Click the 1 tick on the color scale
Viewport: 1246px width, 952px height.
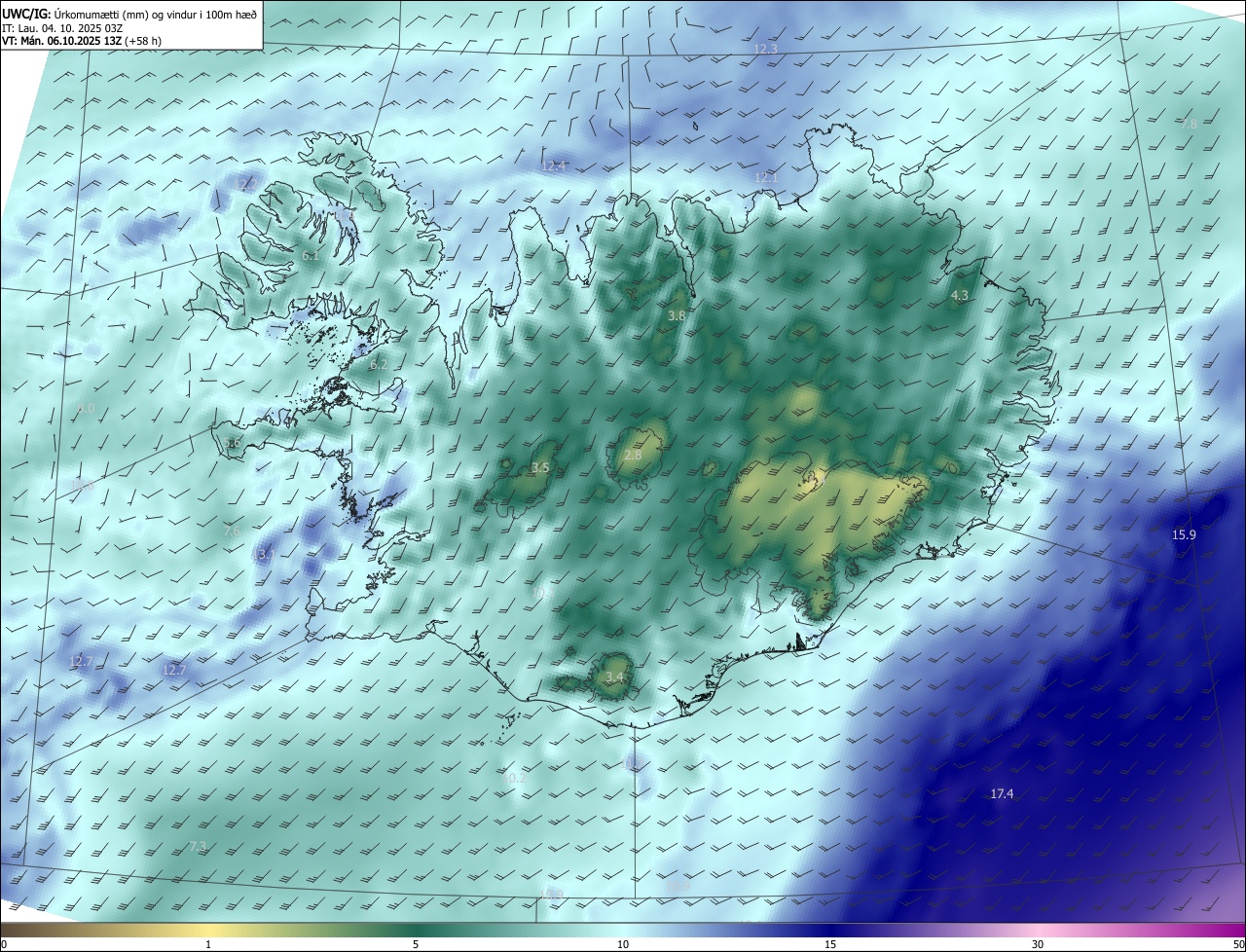coord(208,944)
